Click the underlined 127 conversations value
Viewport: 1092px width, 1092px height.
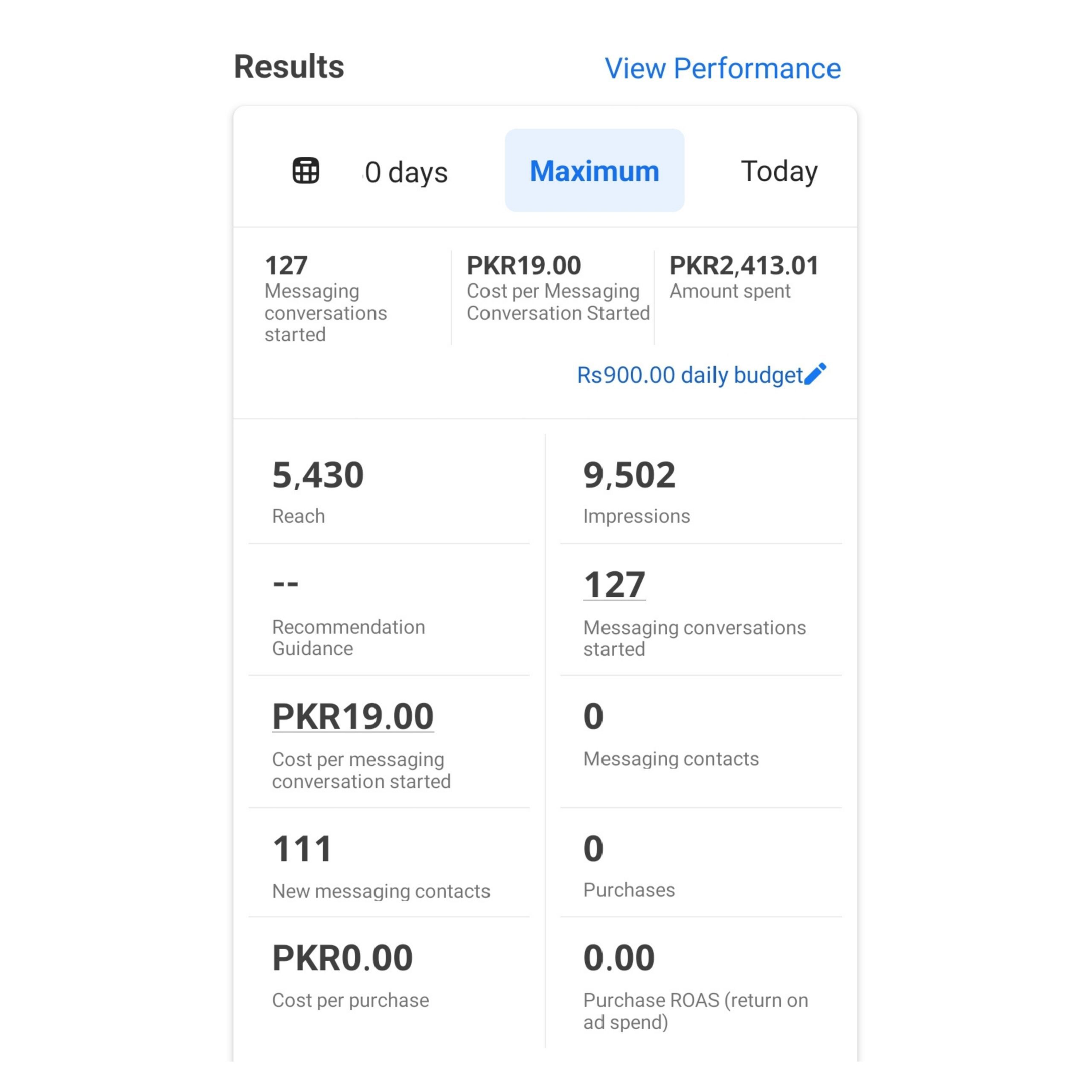(x=614, y=584)
